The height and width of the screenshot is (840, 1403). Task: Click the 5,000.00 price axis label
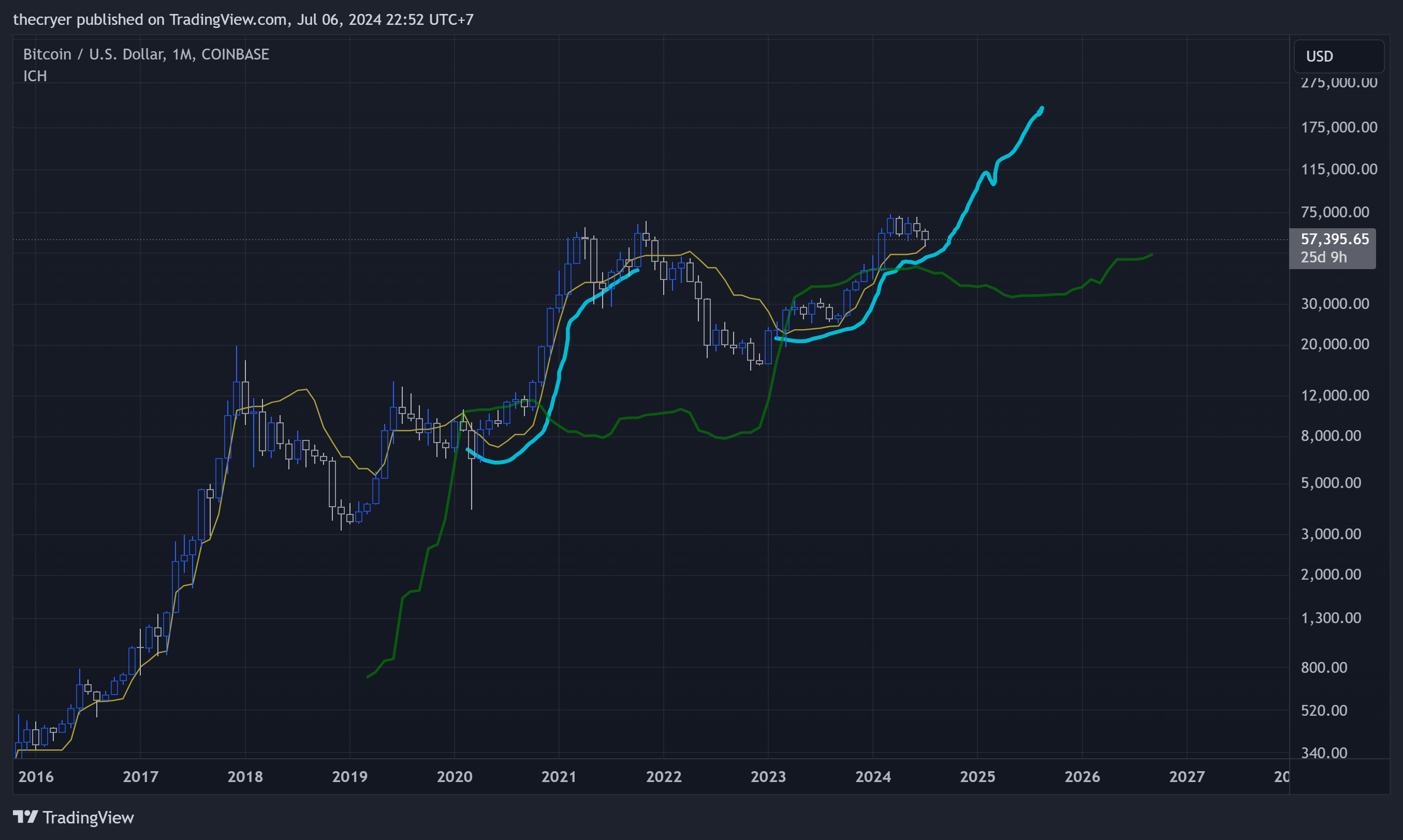1331,482
